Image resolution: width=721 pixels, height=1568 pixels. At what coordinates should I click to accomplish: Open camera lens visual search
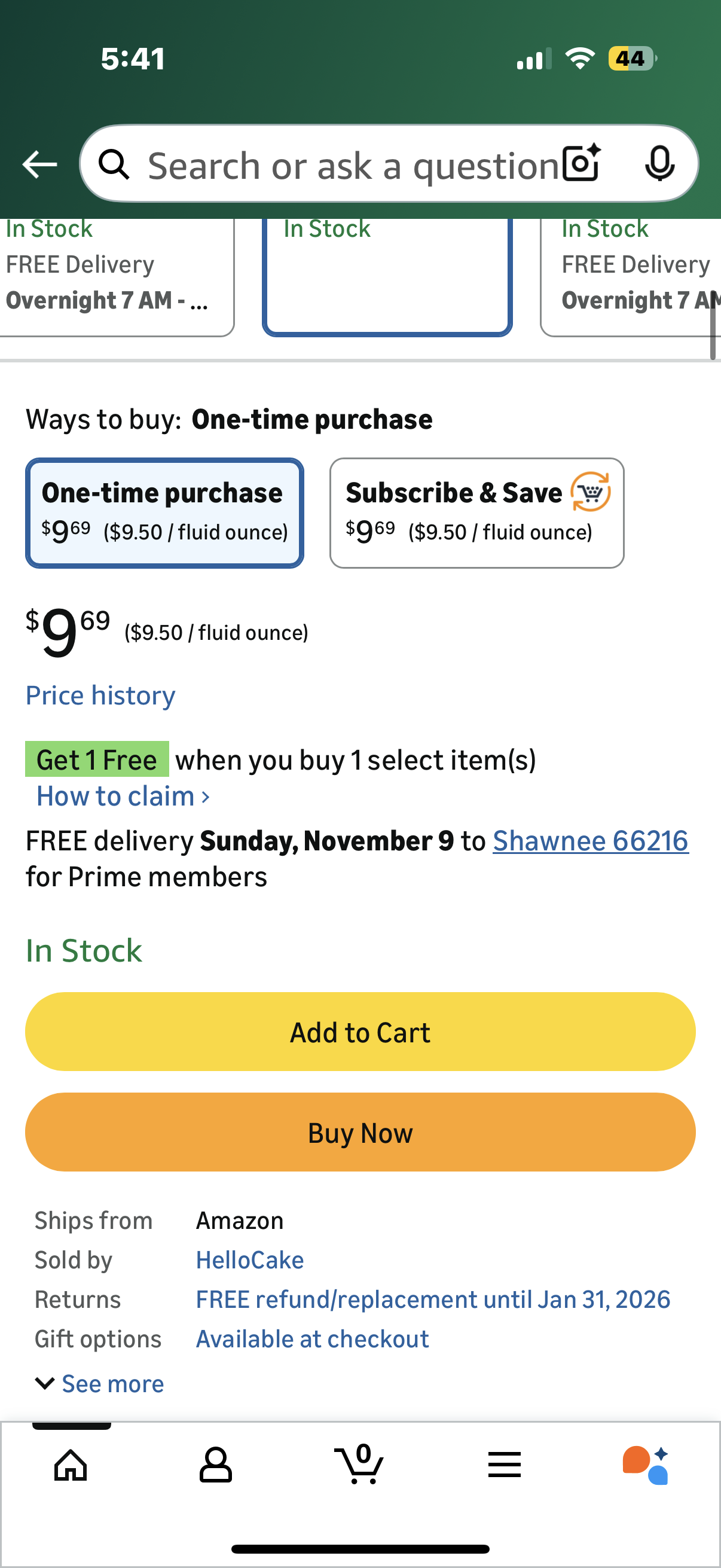pyautogui.click(x=581, y=163)
